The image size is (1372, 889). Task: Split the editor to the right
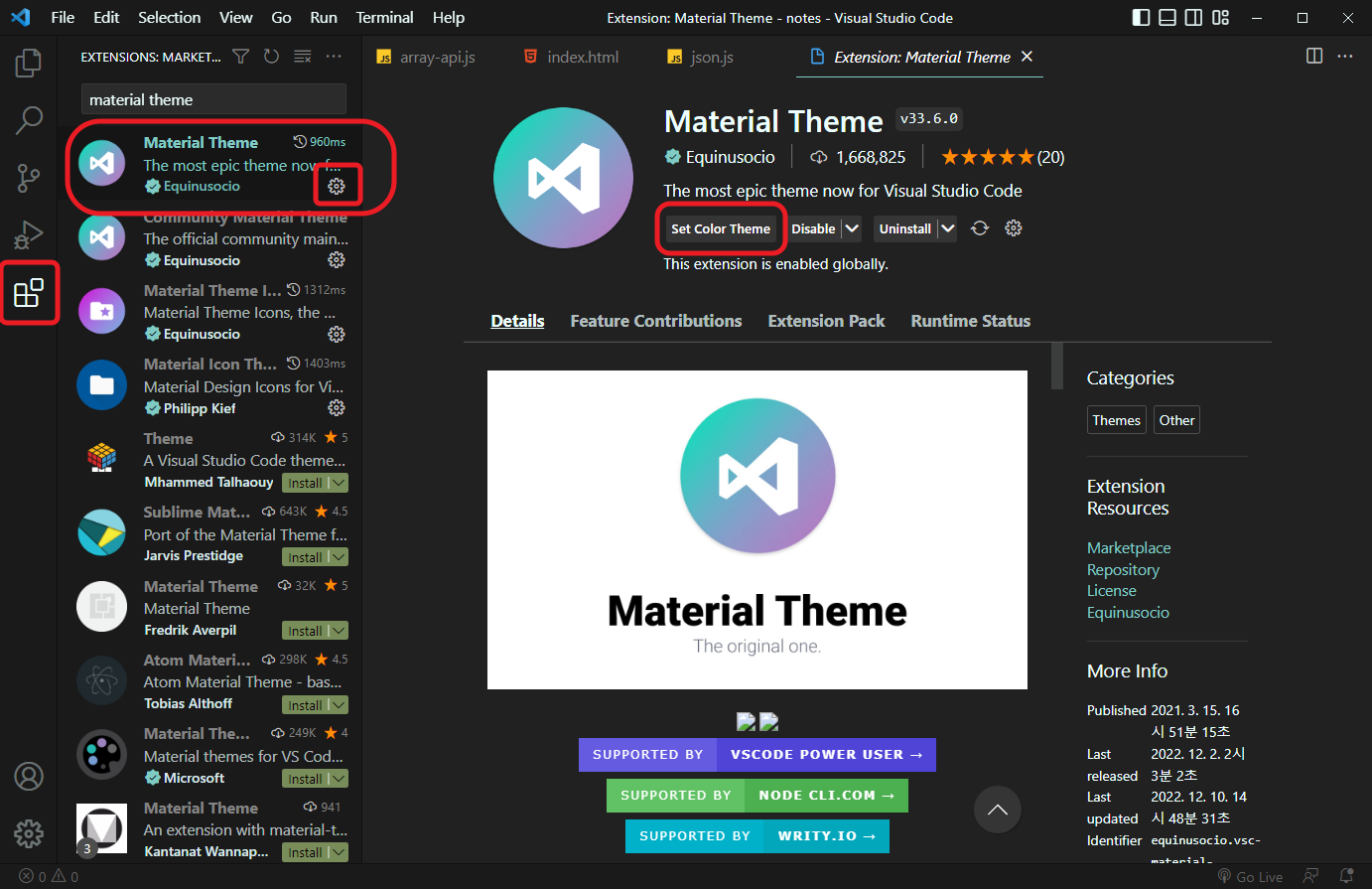click(x=1314, y=57)
